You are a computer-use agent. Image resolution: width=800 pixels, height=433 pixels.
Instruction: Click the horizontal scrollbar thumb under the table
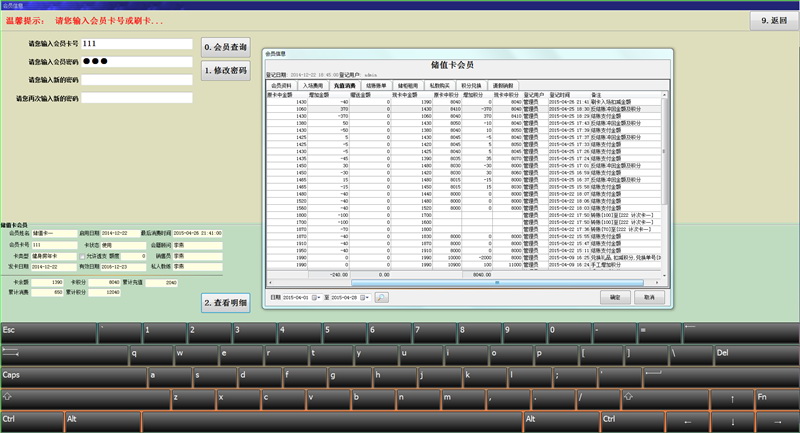(x=497, y=282)
